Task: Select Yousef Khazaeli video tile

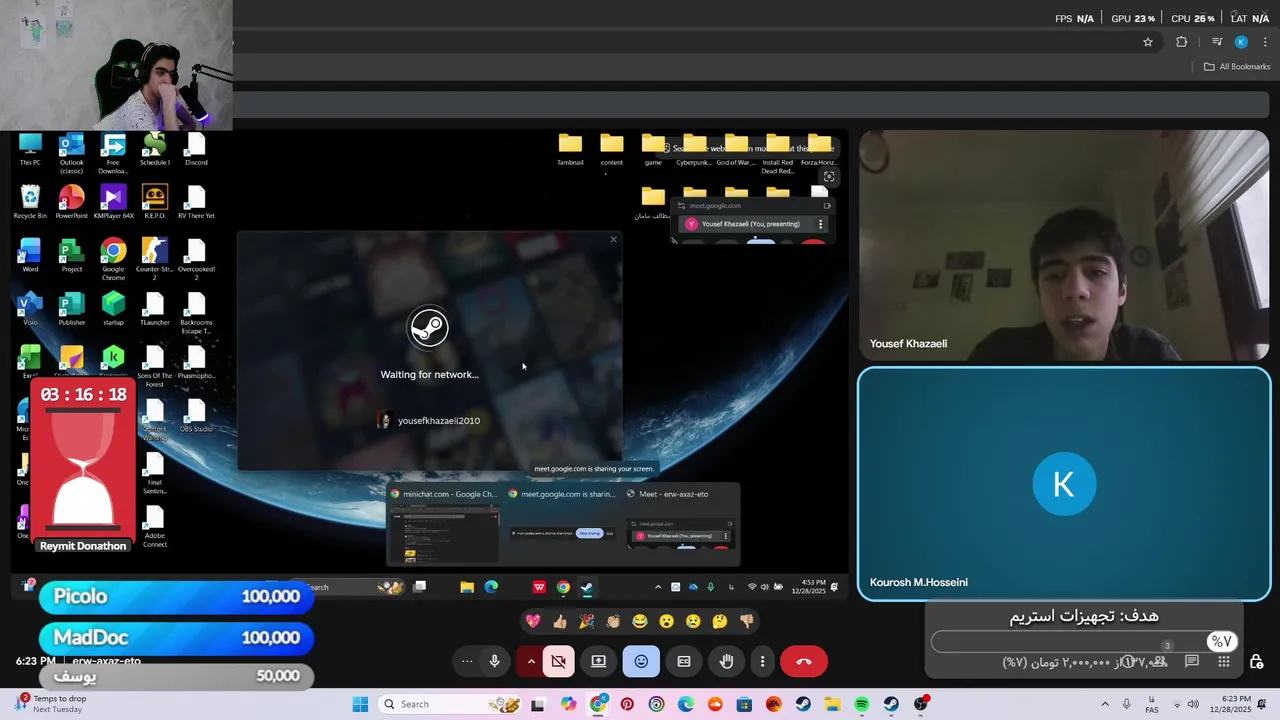Action: pos(1064,245)
